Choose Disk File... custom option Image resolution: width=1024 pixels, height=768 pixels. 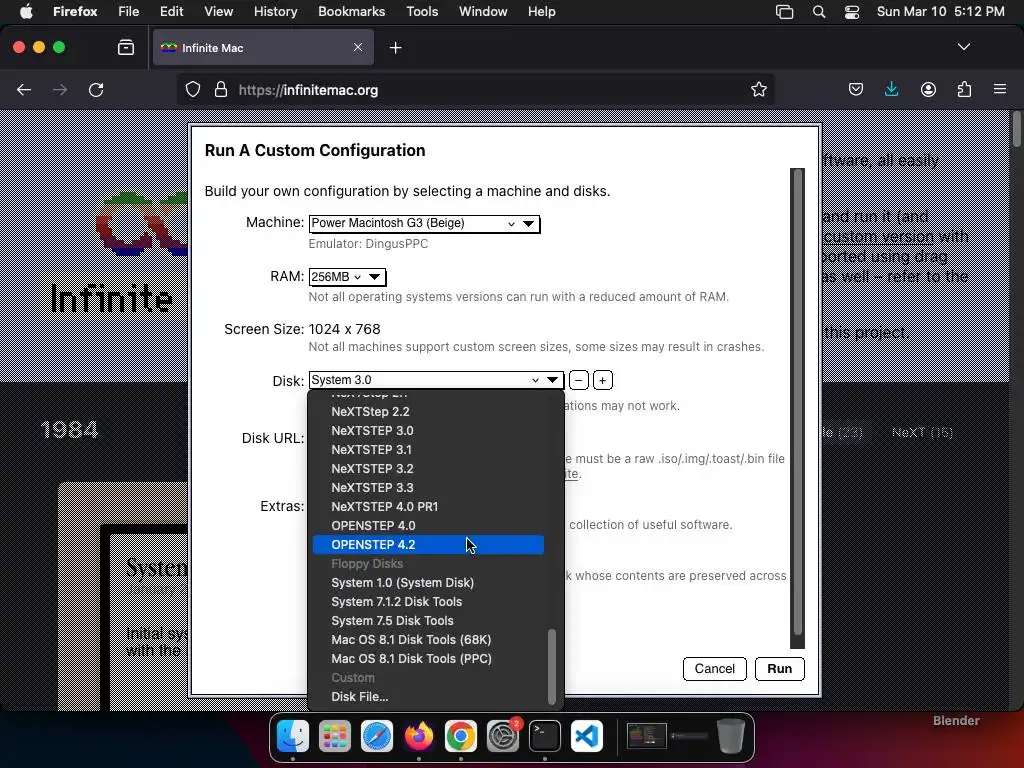click(x=428, y=696)
